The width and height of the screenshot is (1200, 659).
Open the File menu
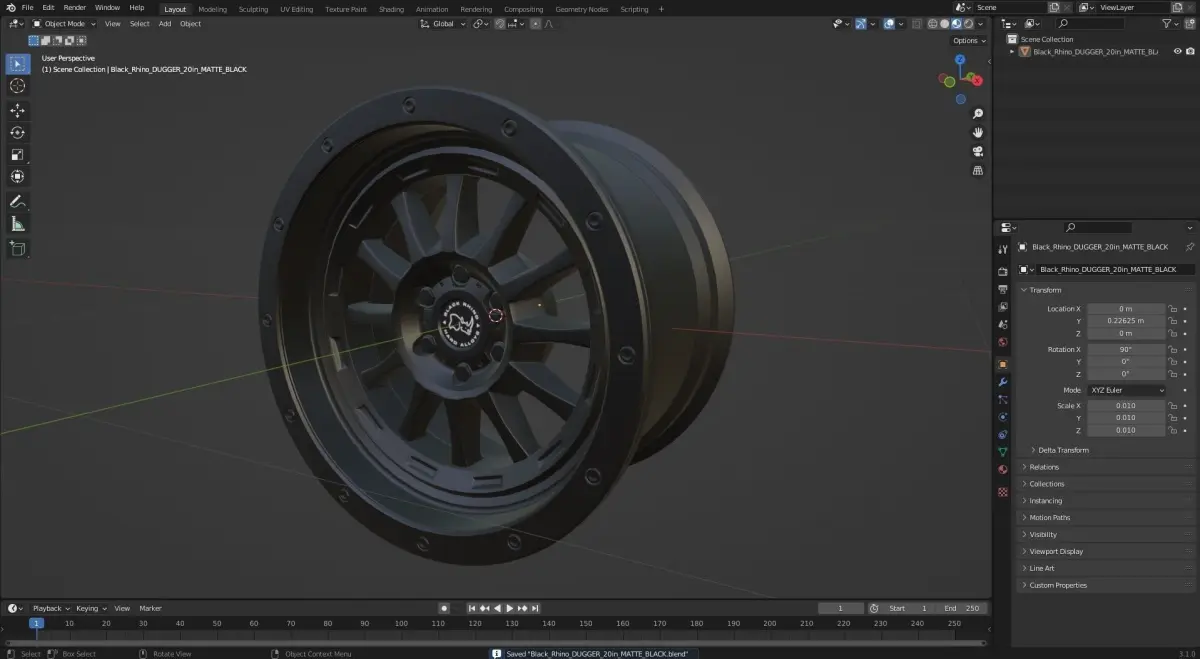27,7
